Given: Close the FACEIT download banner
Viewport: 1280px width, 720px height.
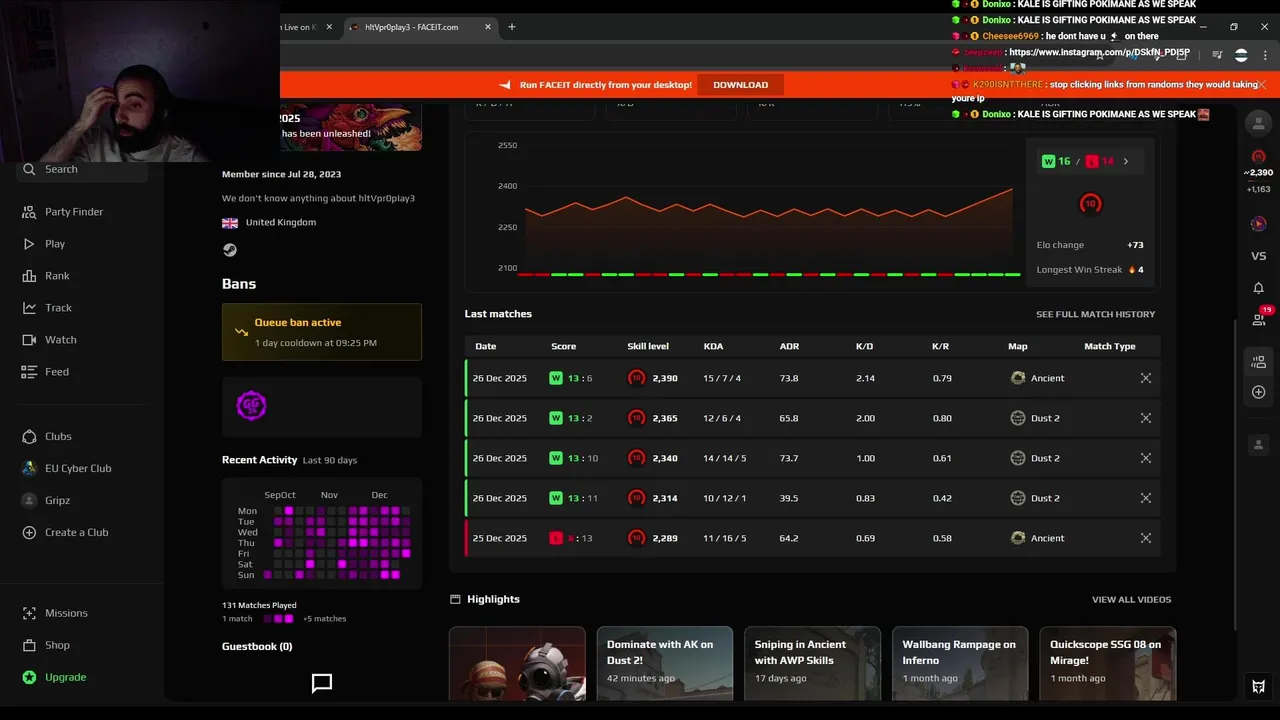Looking at the screenshot, I should pos(1262,85).
